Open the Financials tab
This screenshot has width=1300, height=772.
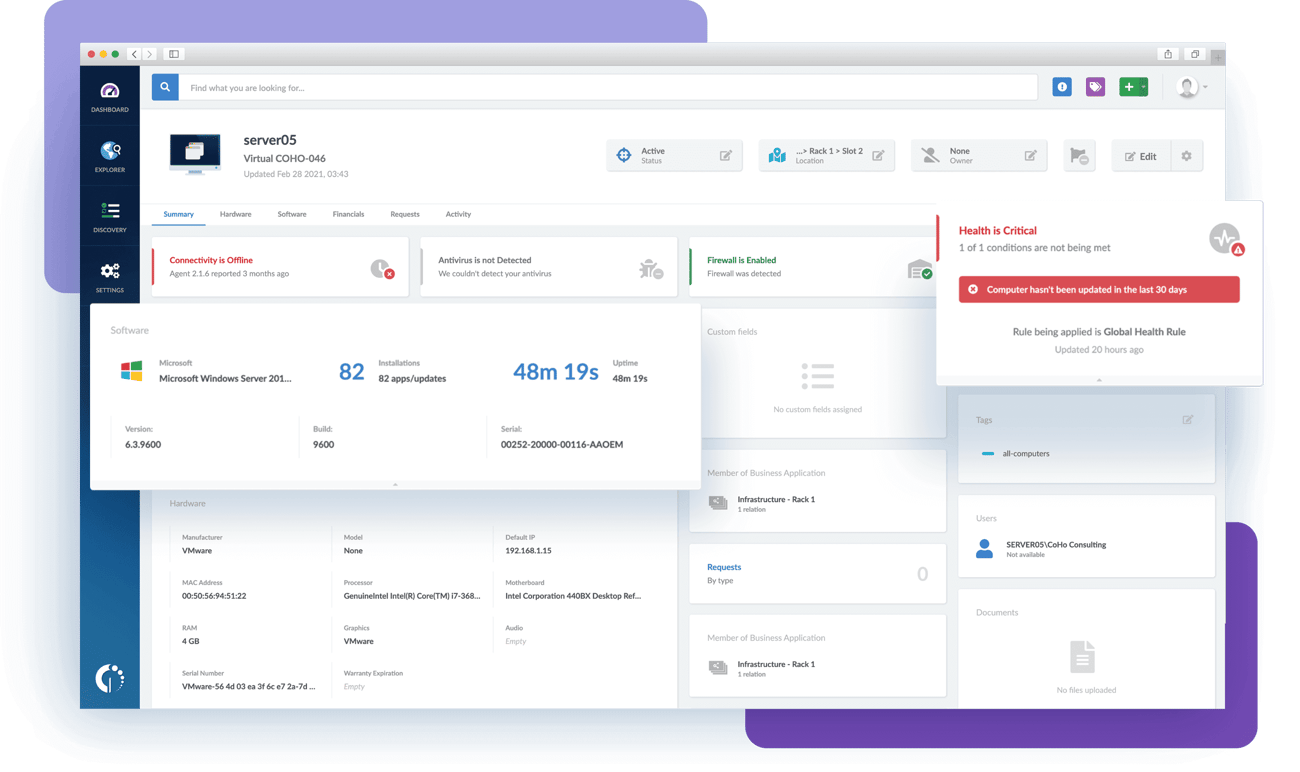[x=347, y=214]
